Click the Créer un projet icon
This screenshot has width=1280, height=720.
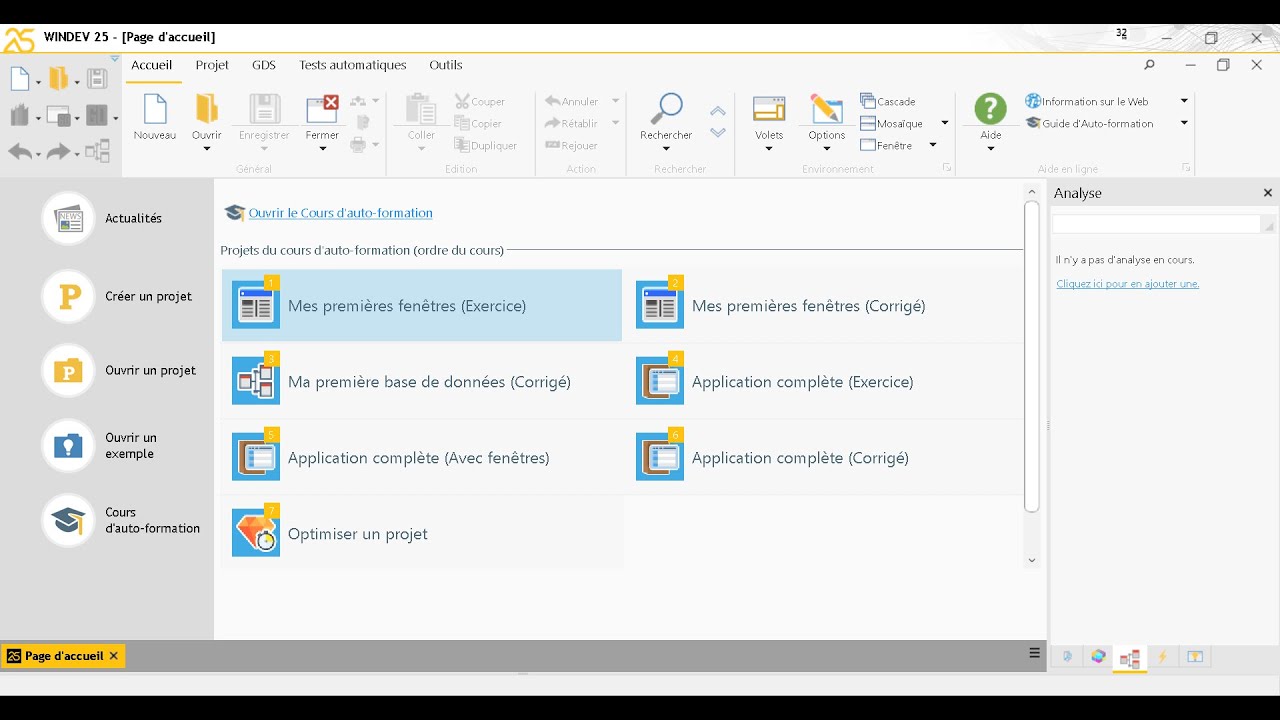(x=68, y=296)
